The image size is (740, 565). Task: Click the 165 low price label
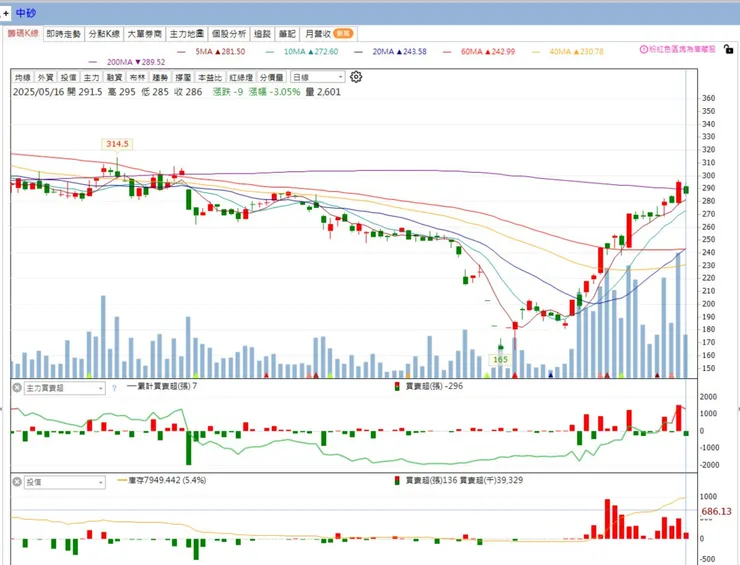500,360
